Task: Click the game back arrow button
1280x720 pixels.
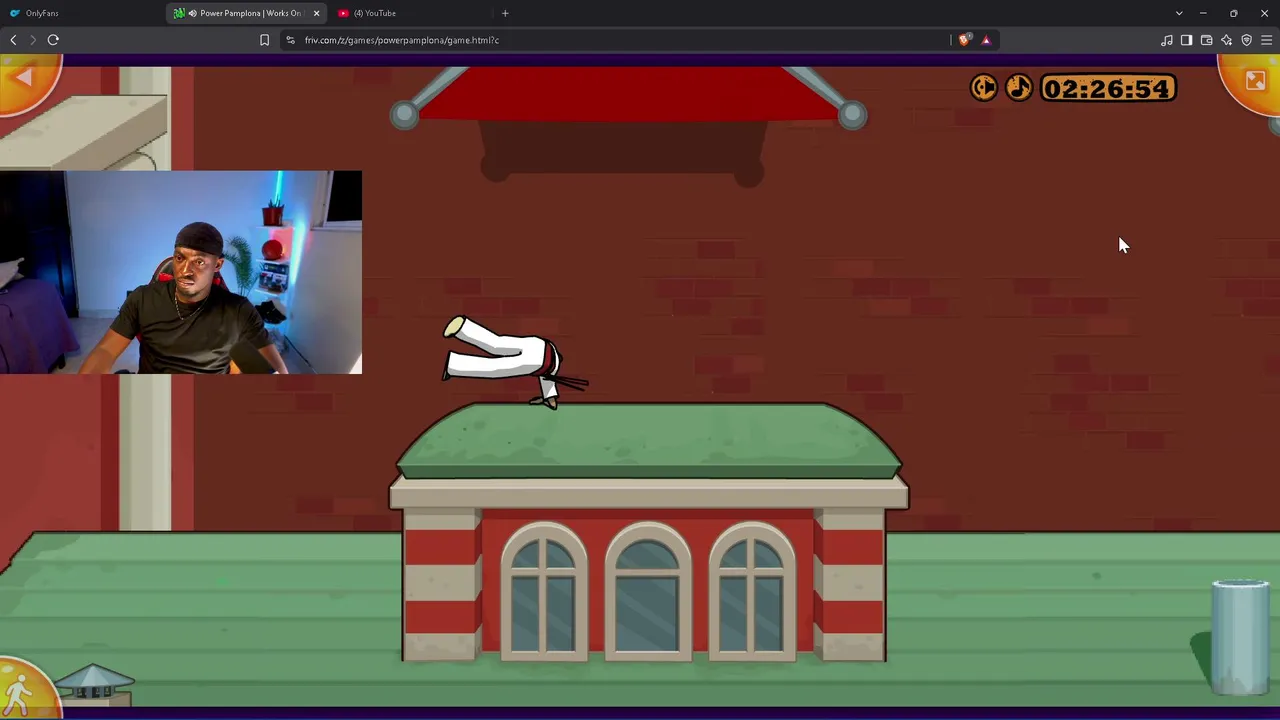Action: (x=25, y=82)
